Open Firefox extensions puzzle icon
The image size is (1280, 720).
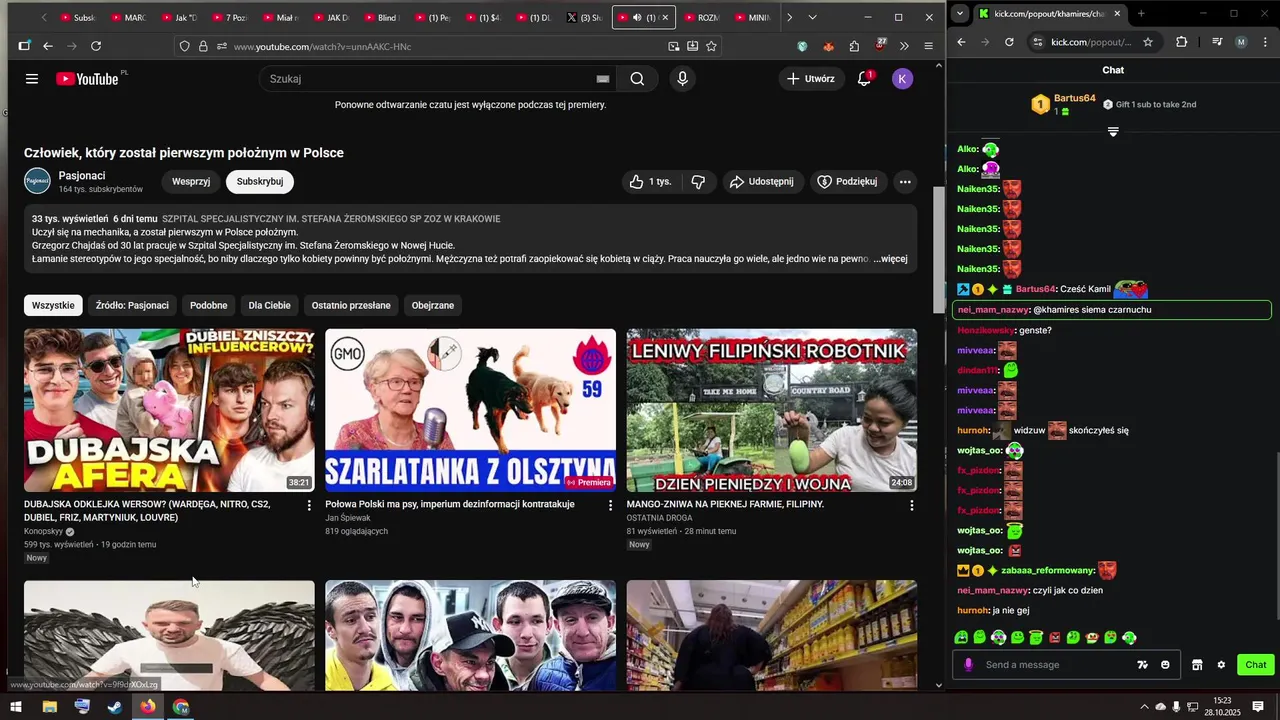click(x=854, y=46)
